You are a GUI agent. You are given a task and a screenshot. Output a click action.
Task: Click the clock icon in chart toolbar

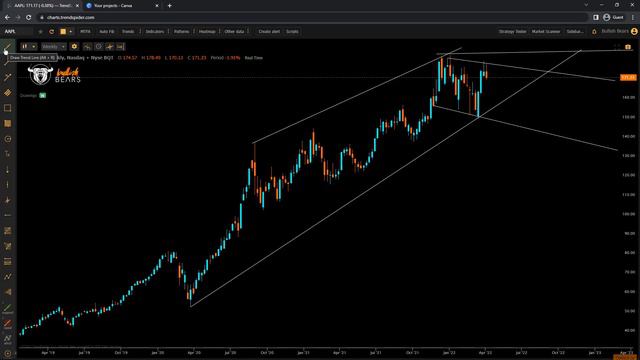click(x=98, y=47)
